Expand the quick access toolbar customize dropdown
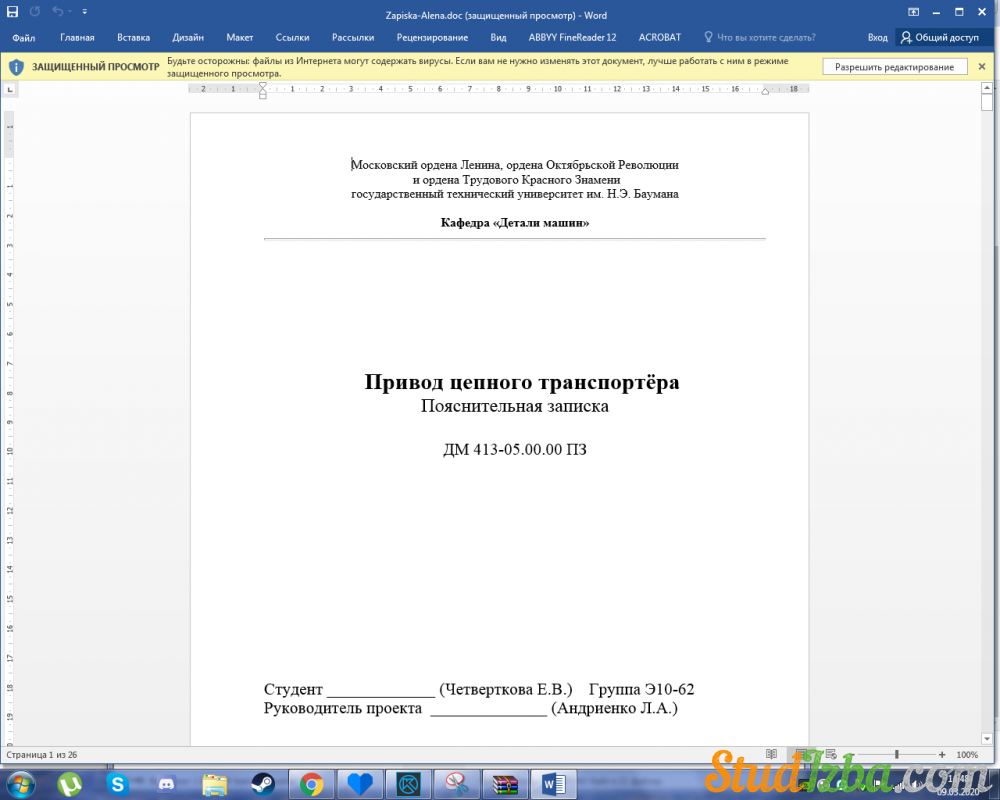Image resolution: width=1000 pixels, height=800 pixels. coord(84,12)
